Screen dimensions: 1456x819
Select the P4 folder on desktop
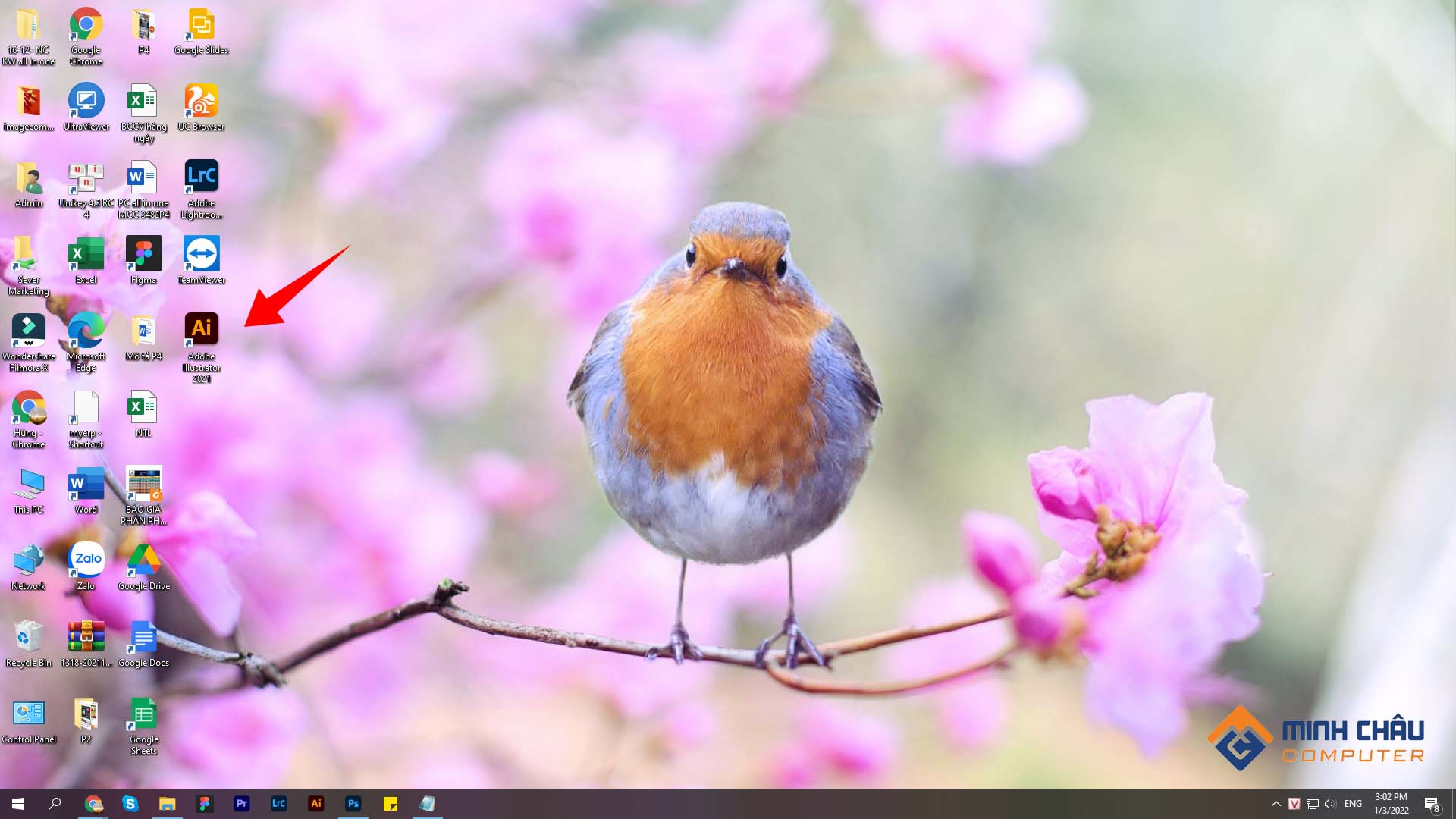tap(143, 32)
